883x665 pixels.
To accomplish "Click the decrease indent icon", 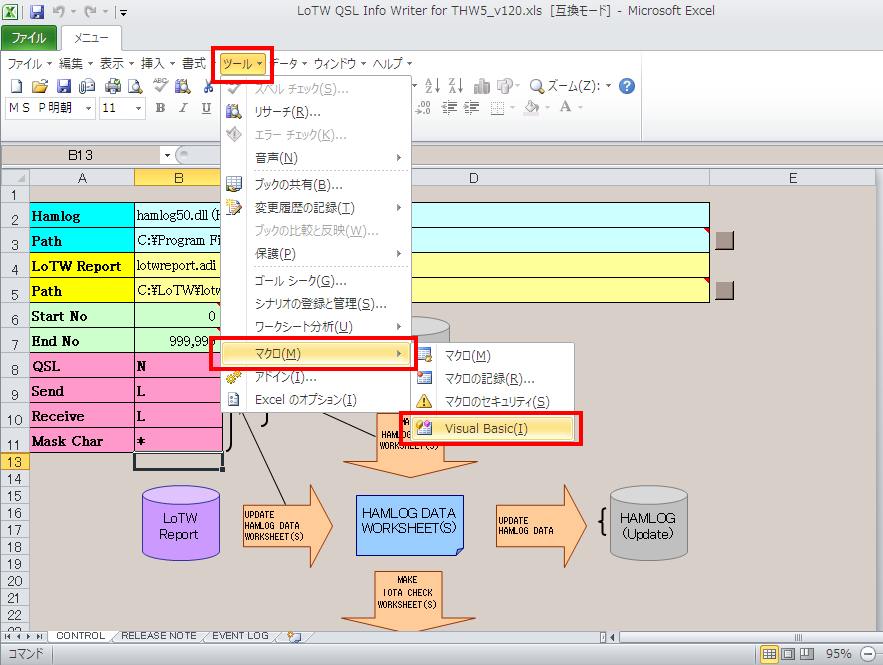I will [449, 108].
